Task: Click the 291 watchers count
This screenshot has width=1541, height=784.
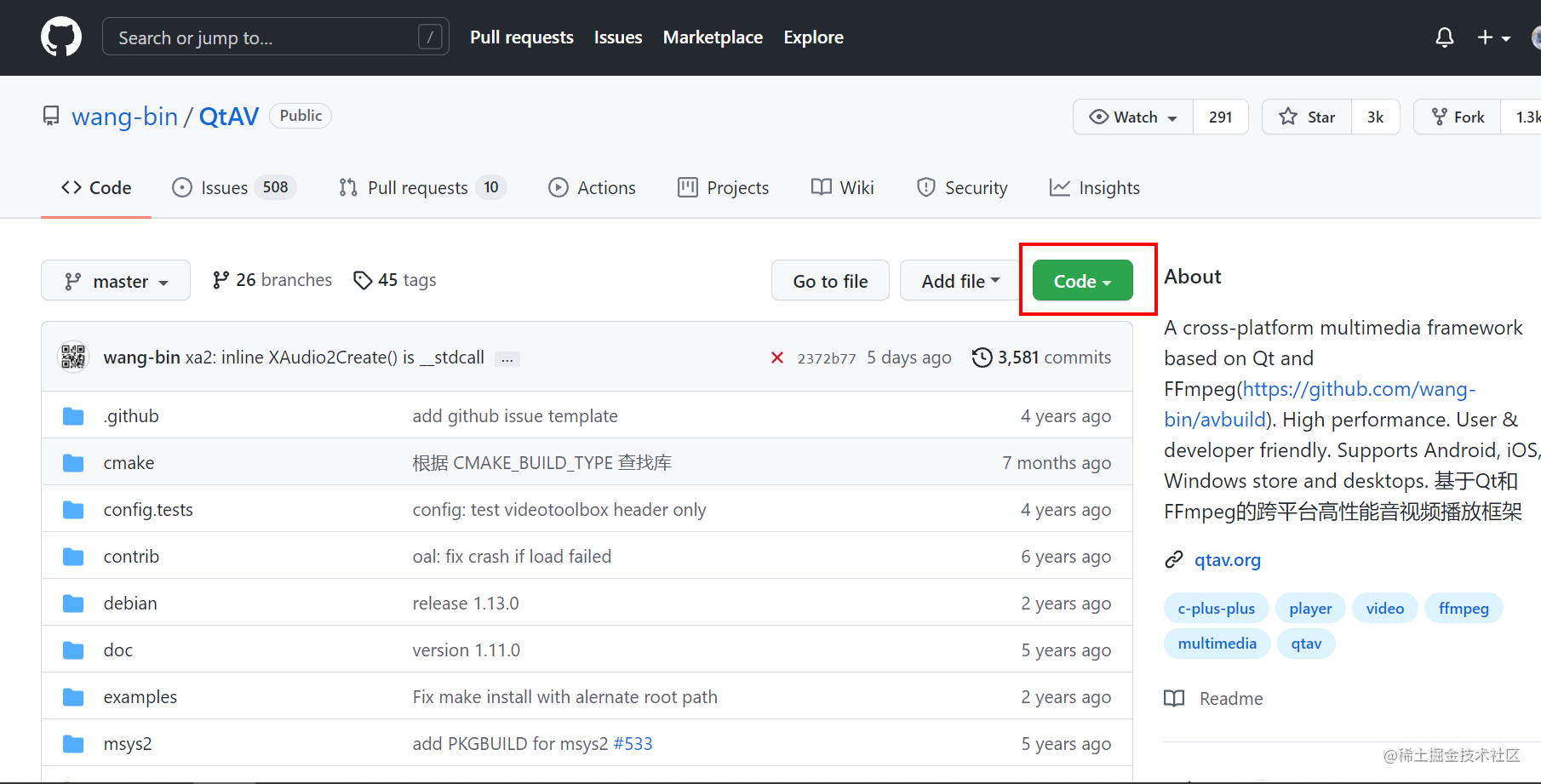Action: [1220, 117]
